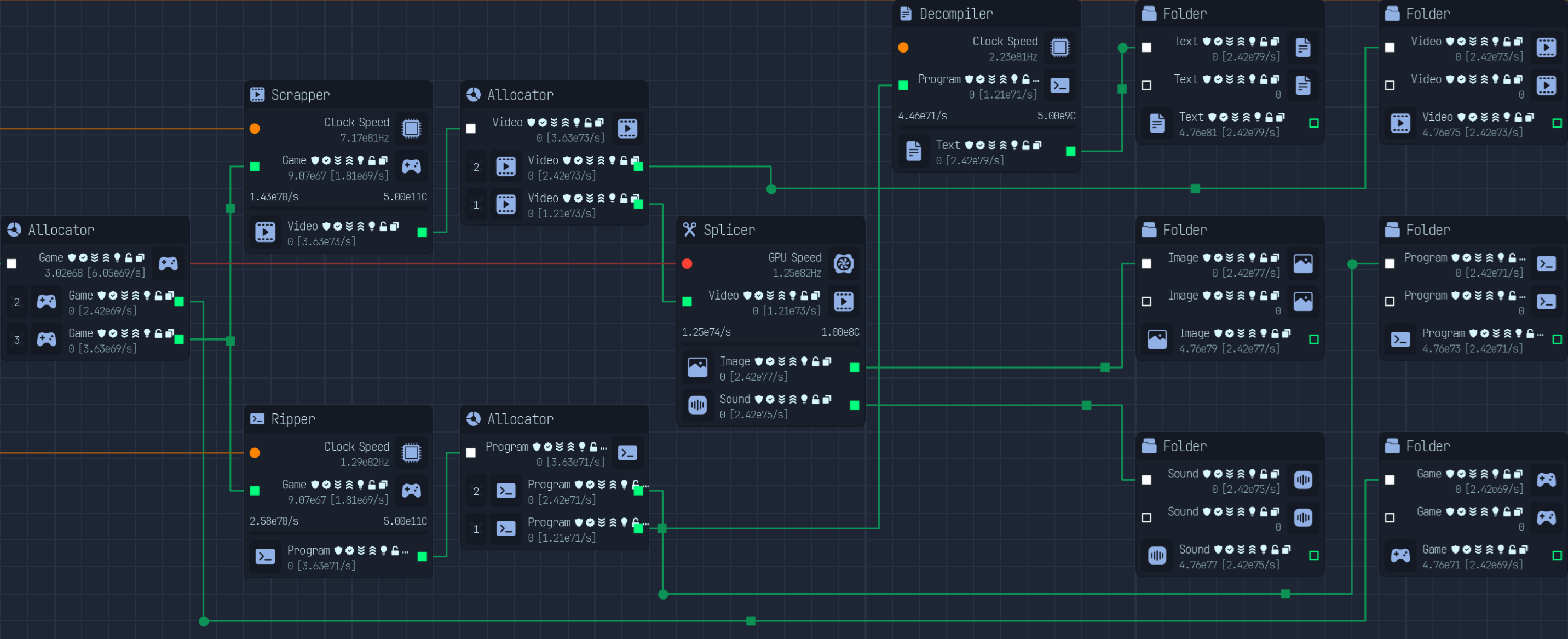Click the orange Clock Speed port on Ripper
Image resolution: width=1568 pixels, height=639 pixels.
255,453
